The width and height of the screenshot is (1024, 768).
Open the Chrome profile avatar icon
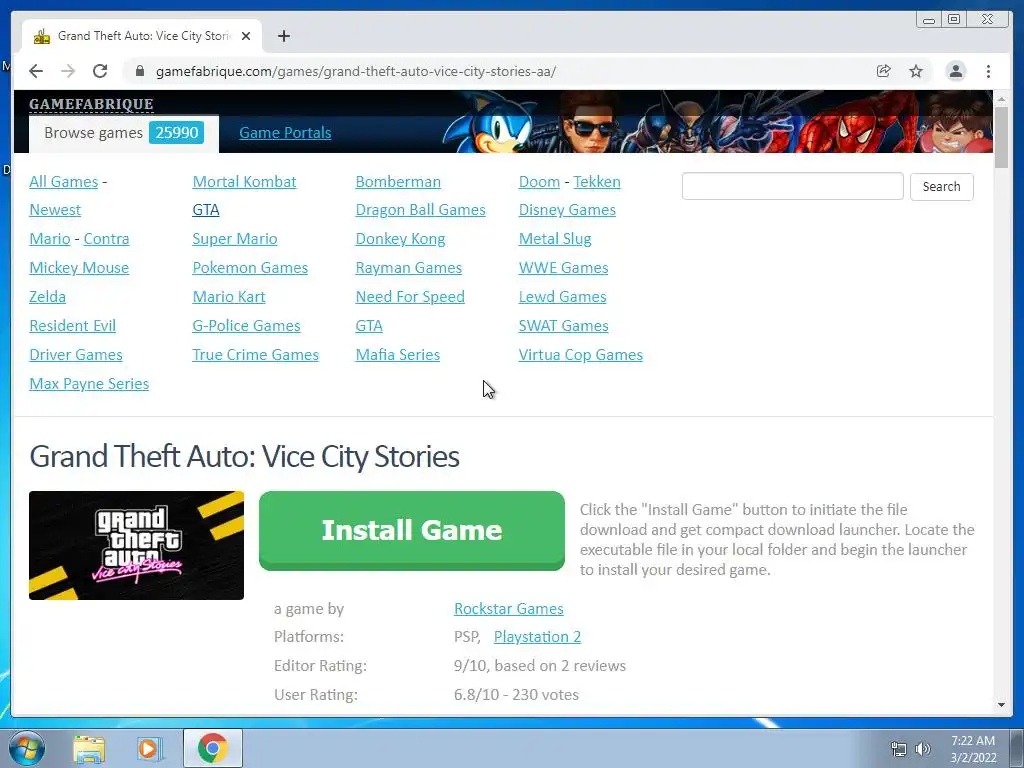tap(955, 71)
